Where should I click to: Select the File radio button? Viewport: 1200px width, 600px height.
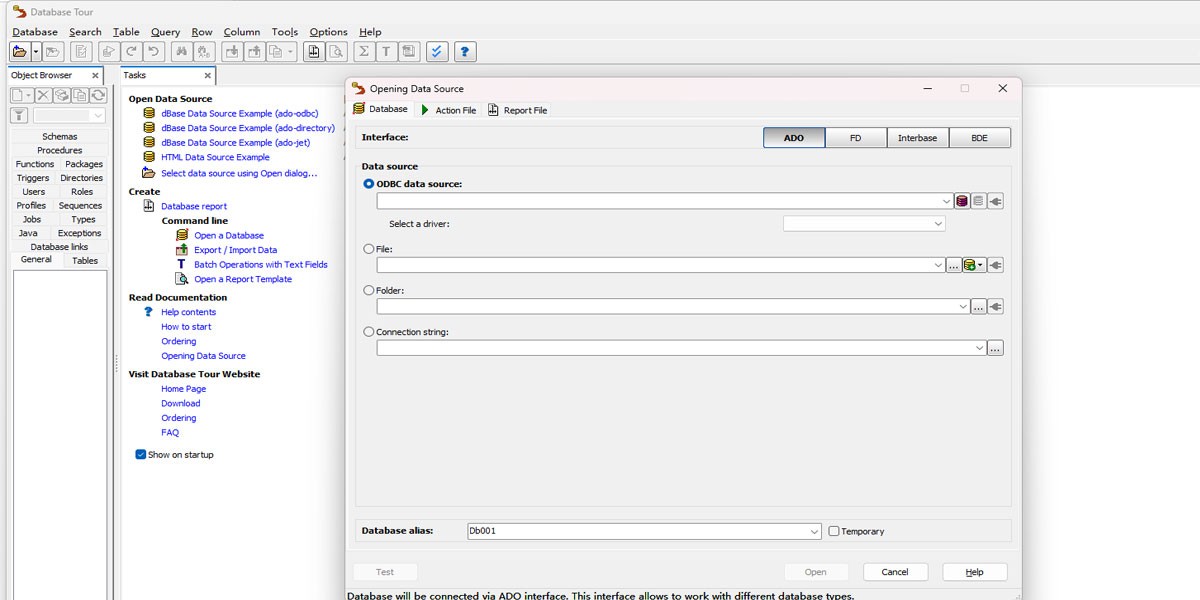click(369, 248)
